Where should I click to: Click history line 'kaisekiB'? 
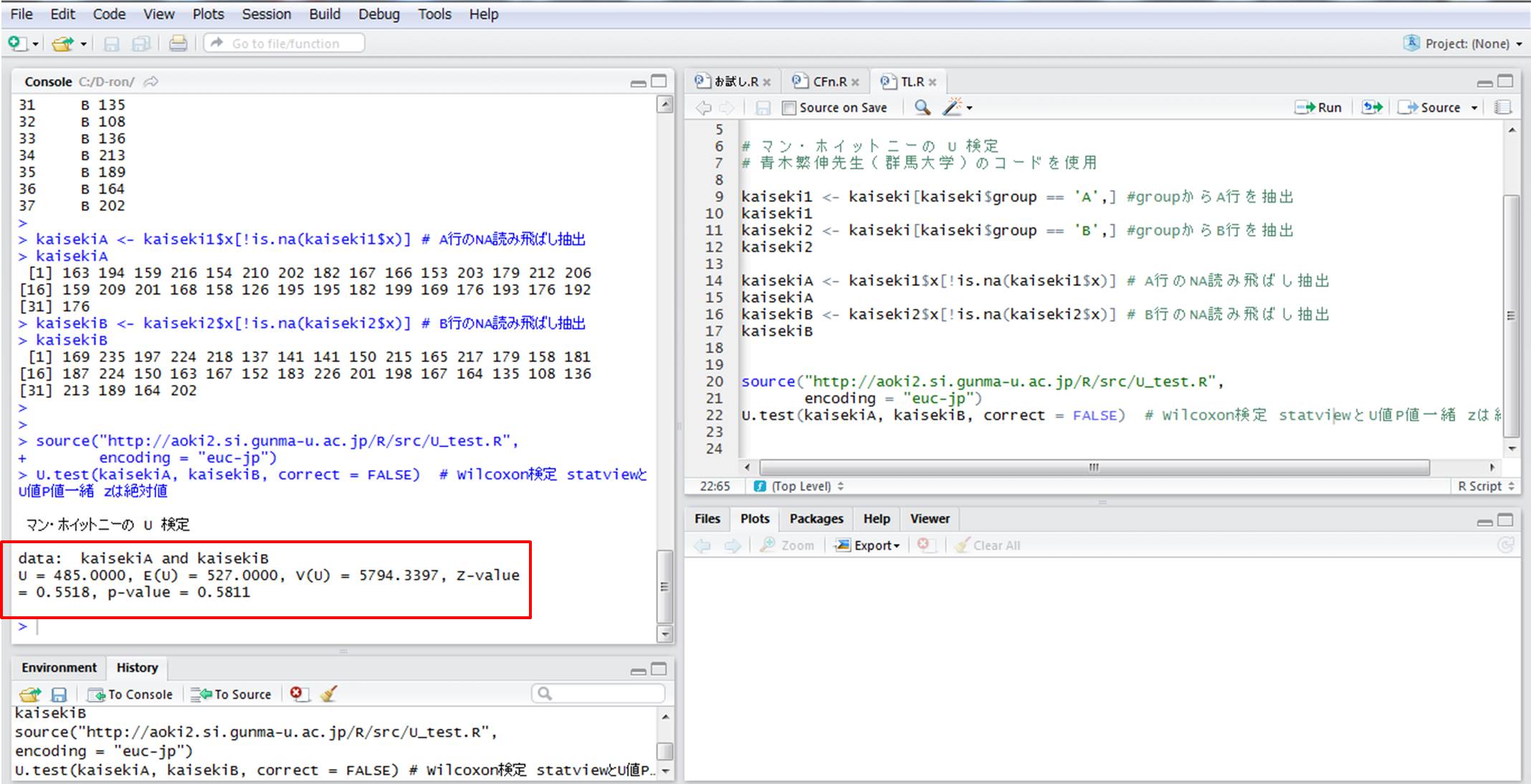point(50,713)
